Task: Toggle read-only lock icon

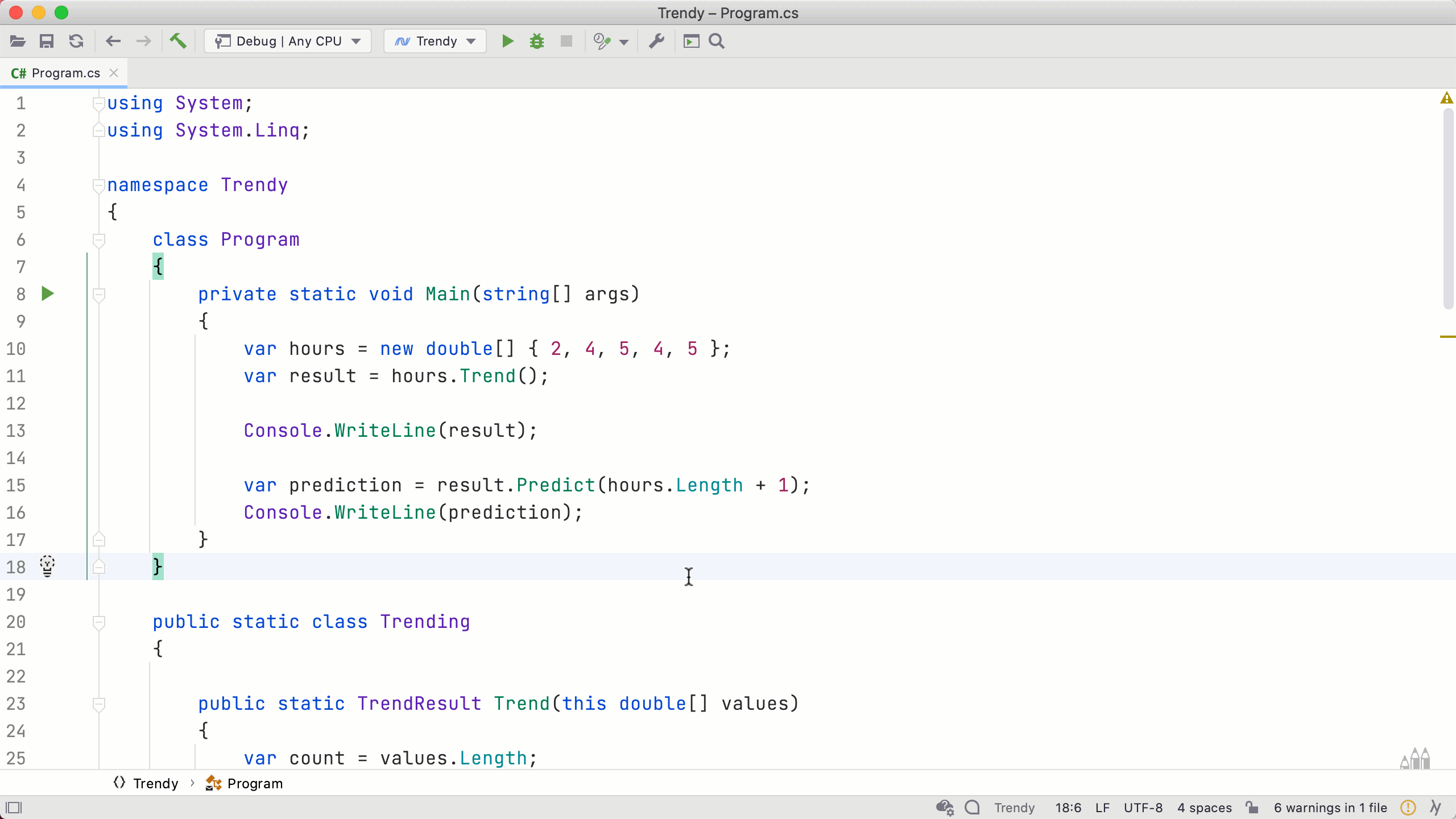Action: [1252, 807]
